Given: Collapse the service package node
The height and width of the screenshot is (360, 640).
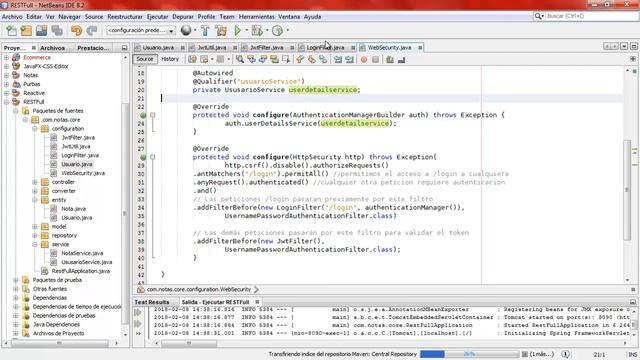Looking at the screenshot, I should pyautogui.click(x=35, y=244).
